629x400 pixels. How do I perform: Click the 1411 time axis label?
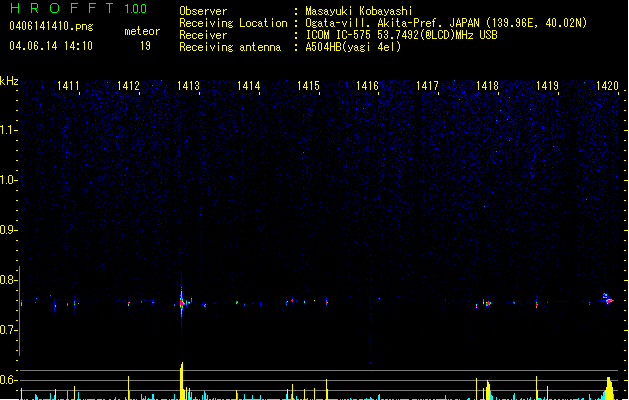[68, 85]
